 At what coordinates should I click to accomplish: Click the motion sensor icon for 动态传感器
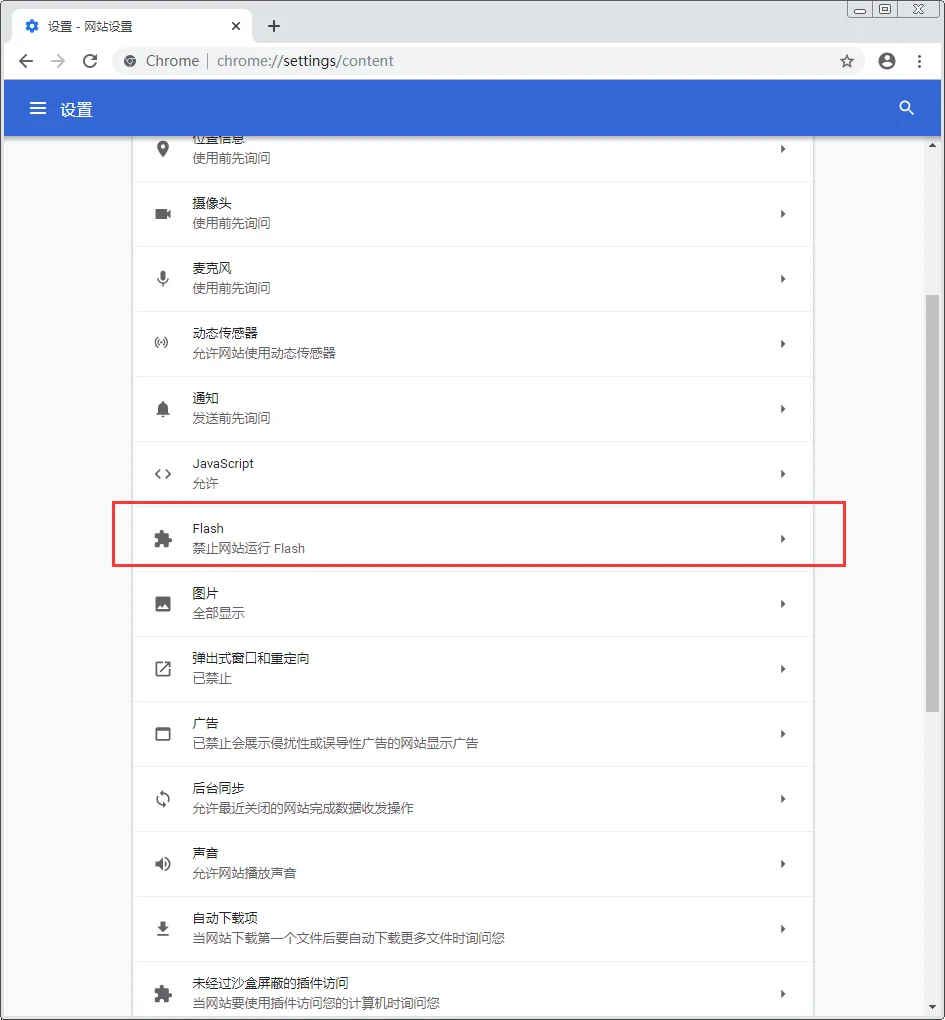(161, 342)
